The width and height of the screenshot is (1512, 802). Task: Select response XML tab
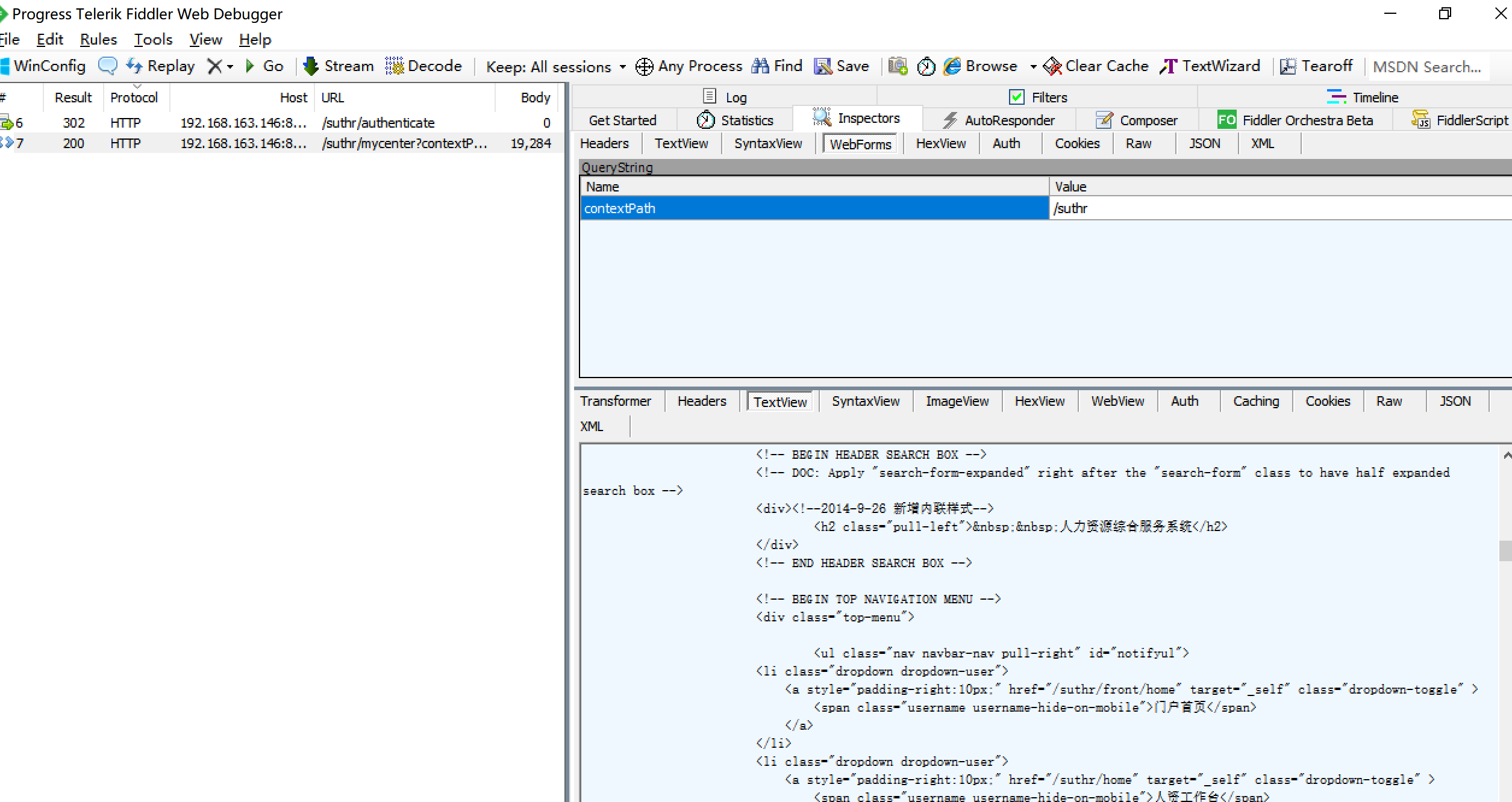coord(592,427)
